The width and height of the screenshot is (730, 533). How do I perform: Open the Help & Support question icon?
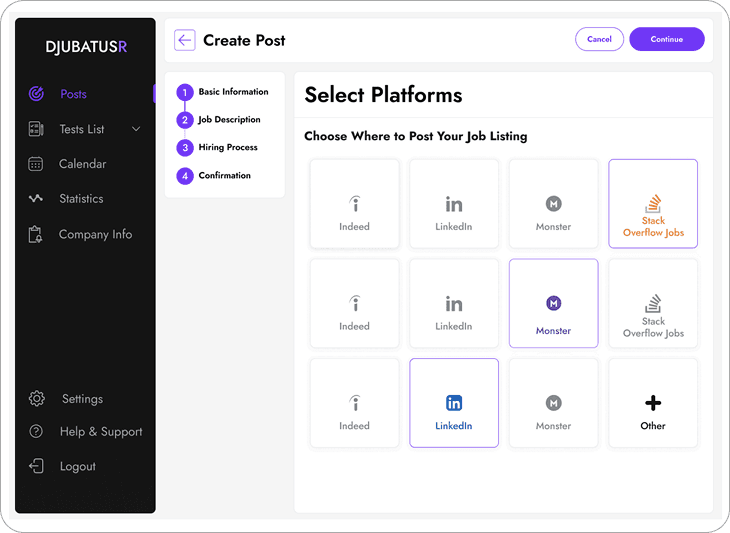point(36,432)
